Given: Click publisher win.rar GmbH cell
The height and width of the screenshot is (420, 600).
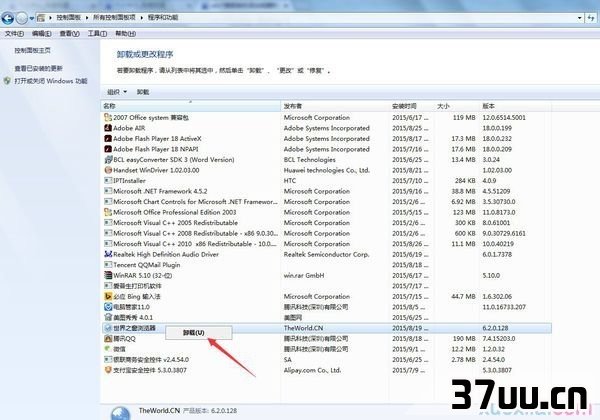Looking at the screenshot, I should point(304,275).
